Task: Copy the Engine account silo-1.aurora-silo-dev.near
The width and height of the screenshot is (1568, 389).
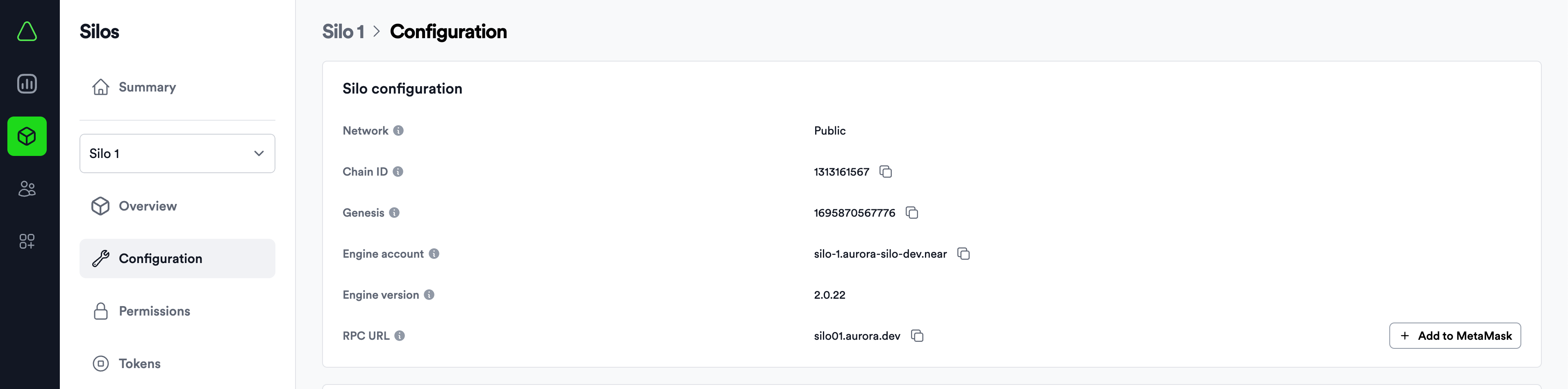Action: [x=964, y=254]
